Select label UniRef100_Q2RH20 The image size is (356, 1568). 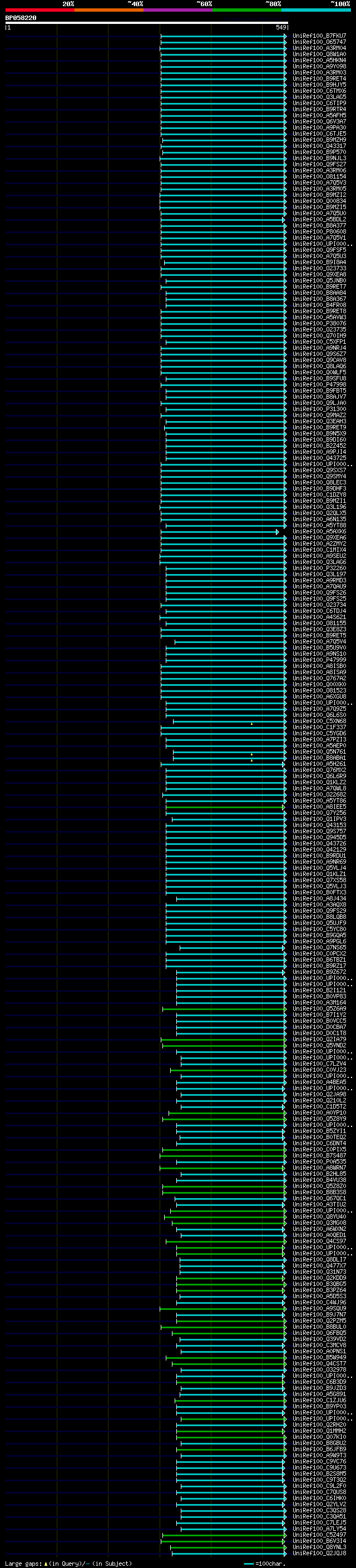point(319,1425)
